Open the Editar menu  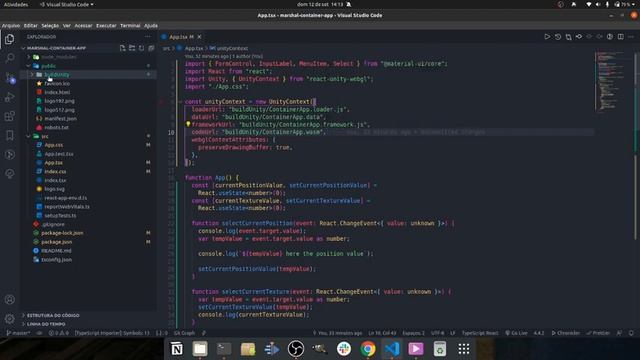click(x=31, y=25)
